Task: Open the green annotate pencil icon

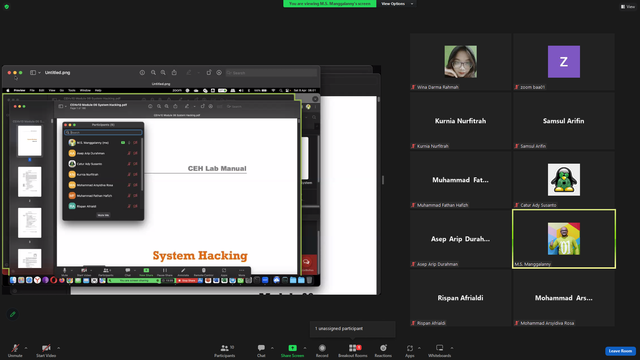Action: pyautogui.click(x=13, y=314)
